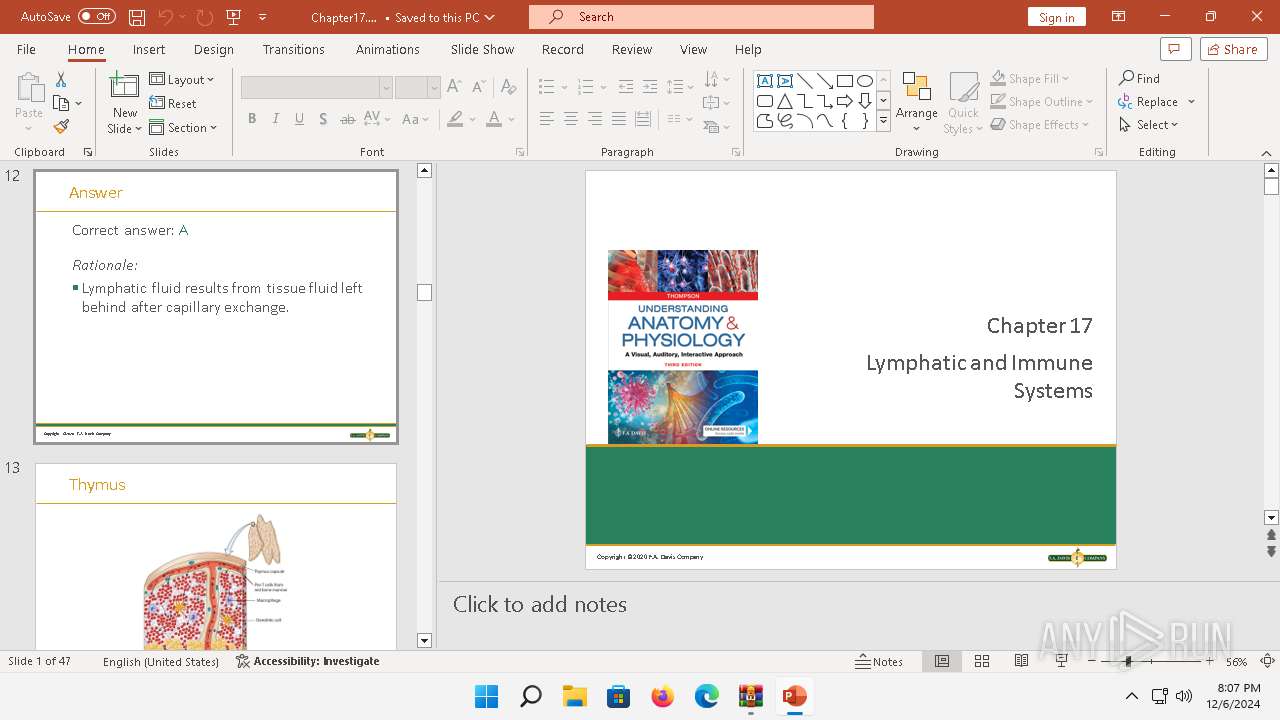The width and height of the screenshot is (1280, 720).
Task: Click the Bullets list icon
Action: pos(546,87)
